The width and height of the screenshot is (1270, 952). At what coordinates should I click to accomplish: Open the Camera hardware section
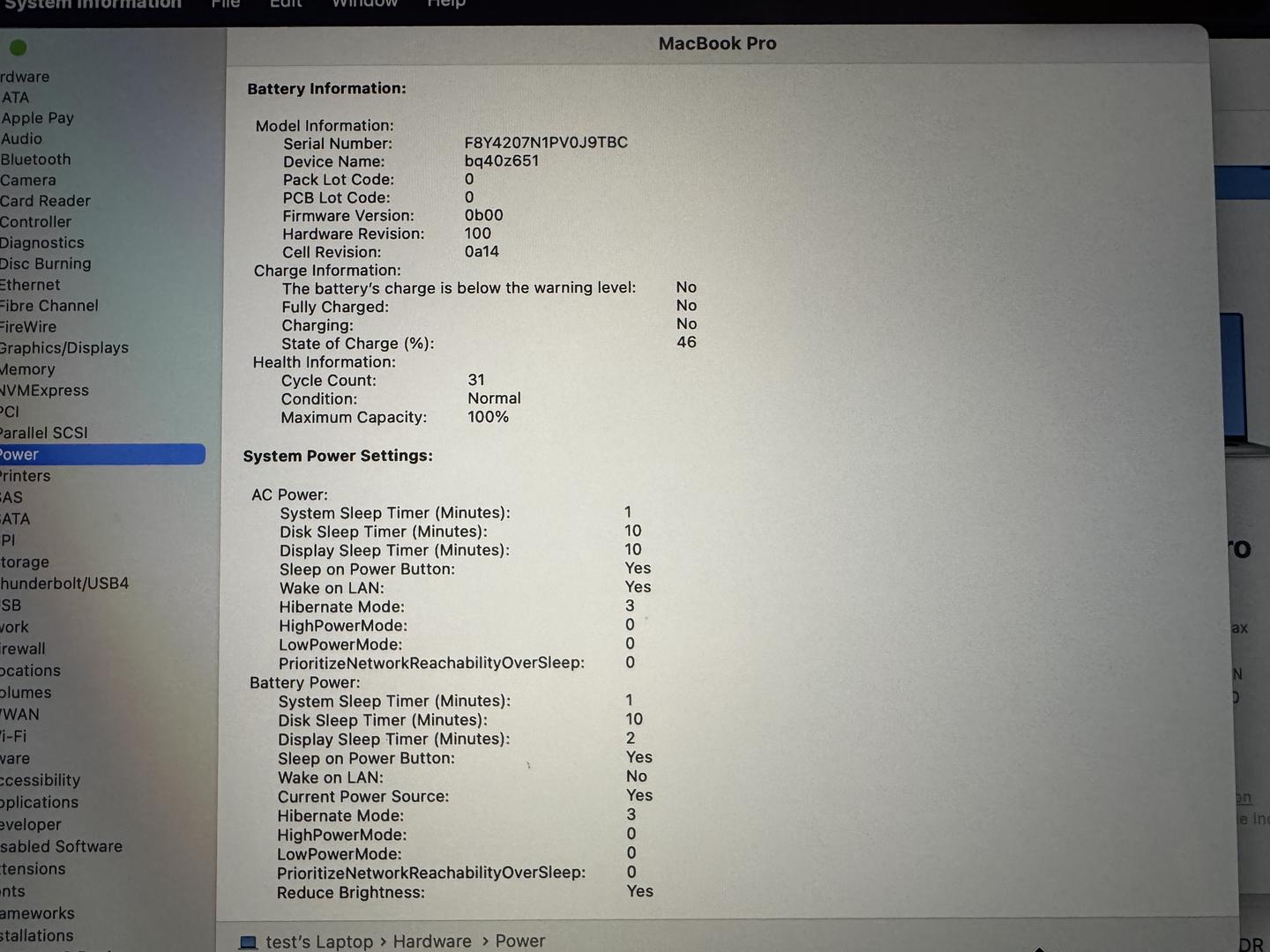tap(28, 181)
